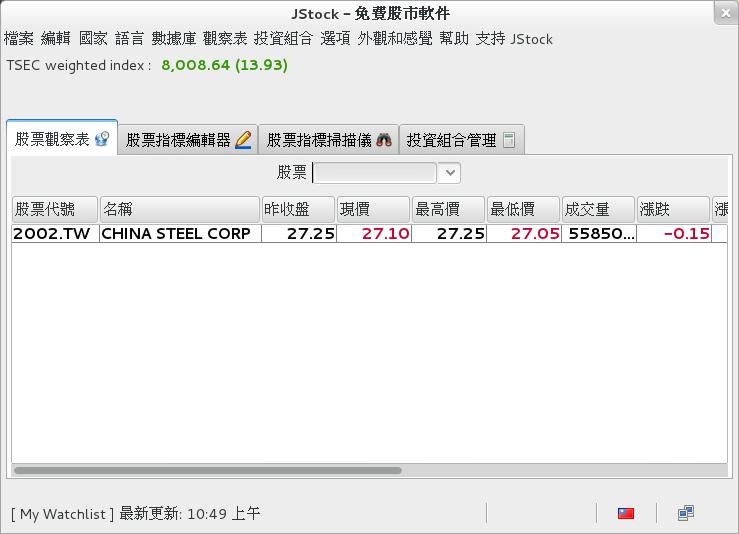
Task: Sort by the 現價 column header
Action: click(x=373, y=209)
